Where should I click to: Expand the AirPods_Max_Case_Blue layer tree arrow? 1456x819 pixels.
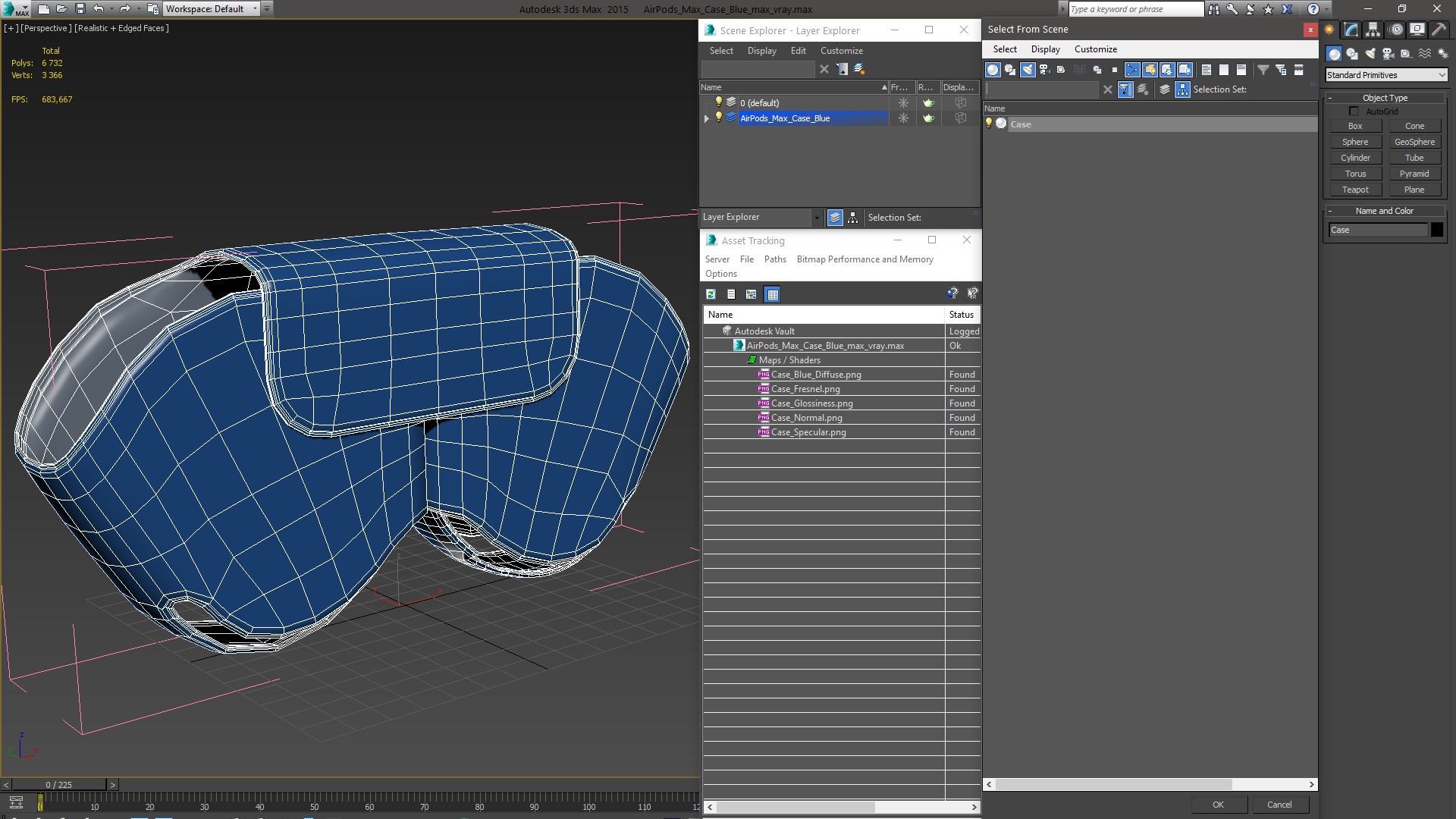tap(707, 118)
